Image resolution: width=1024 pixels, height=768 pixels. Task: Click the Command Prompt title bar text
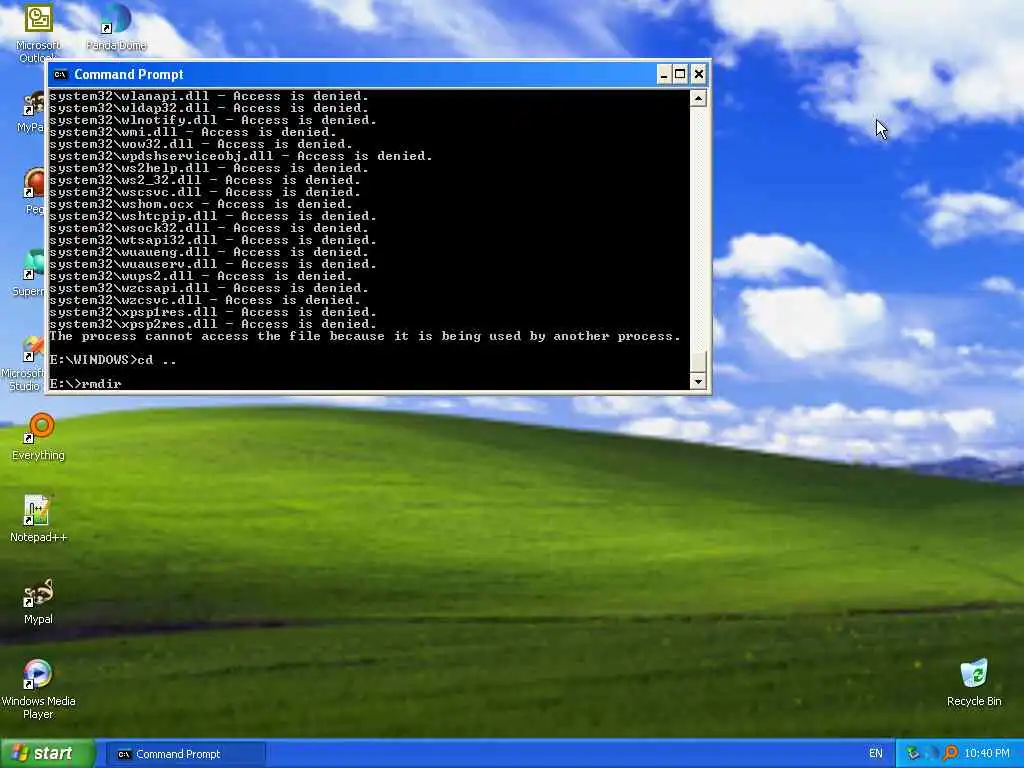129,74
